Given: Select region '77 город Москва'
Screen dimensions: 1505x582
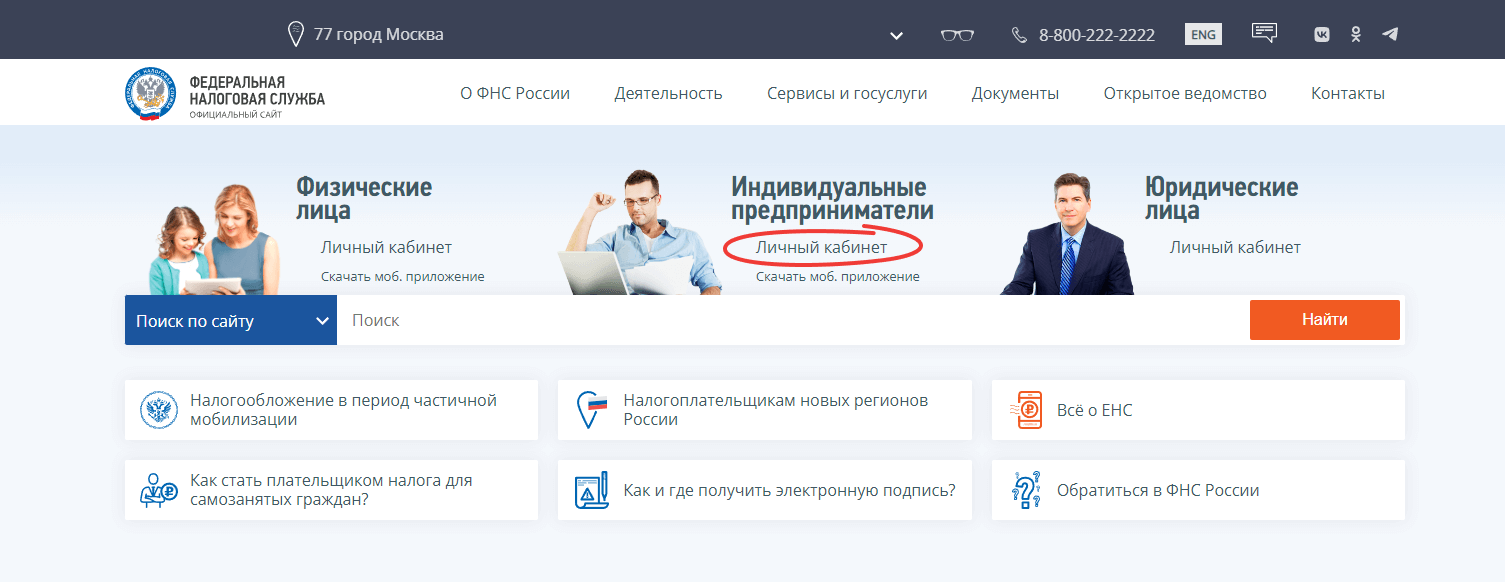Looking at the screenshot, I should tap(378, 34).
